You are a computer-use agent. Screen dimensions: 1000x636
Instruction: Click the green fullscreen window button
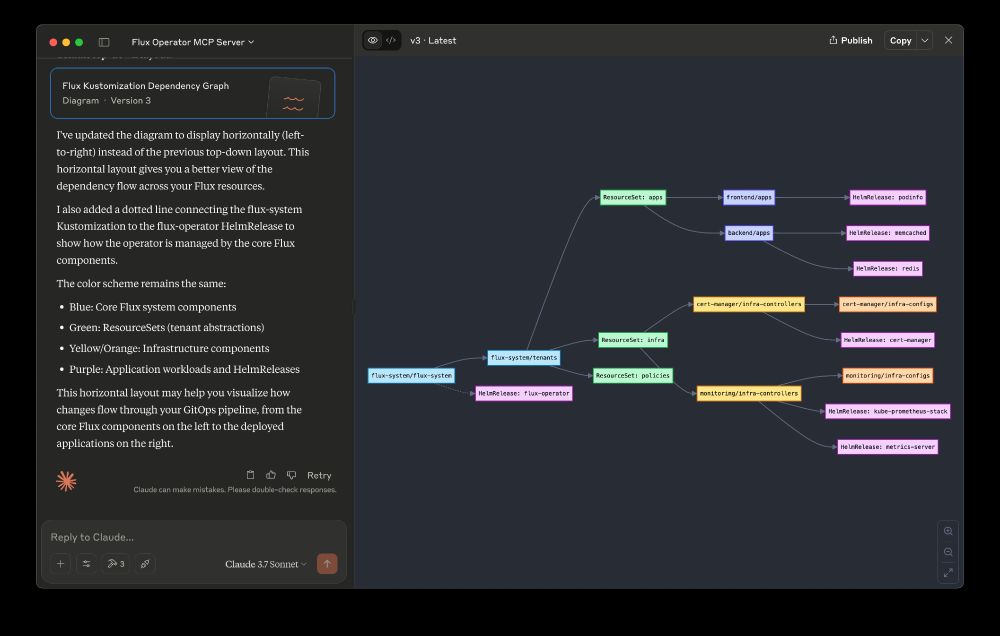pos(79,42)
